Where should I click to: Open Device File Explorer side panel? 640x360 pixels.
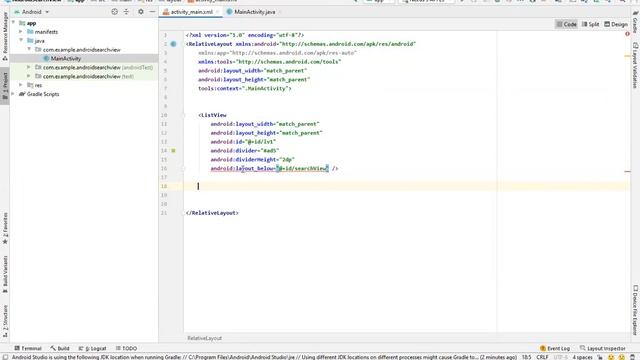(635, 310)
